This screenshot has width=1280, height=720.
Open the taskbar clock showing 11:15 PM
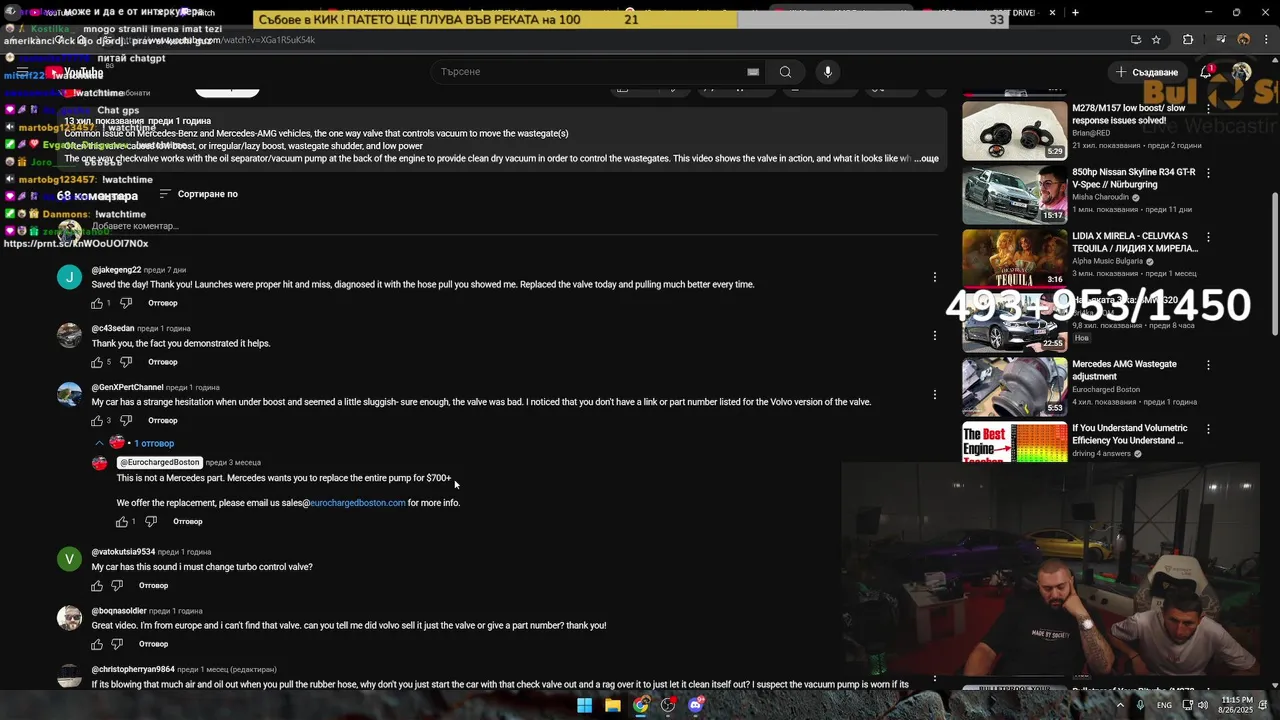pos(1237,705)
